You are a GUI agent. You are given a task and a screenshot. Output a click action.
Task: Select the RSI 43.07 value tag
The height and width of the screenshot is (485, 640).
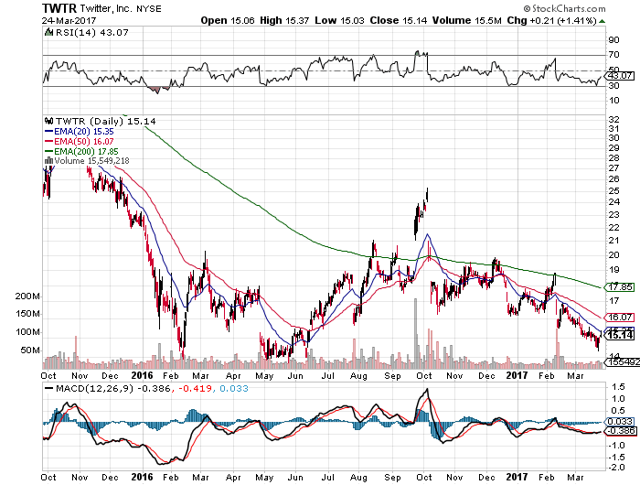tap(619, 76)
